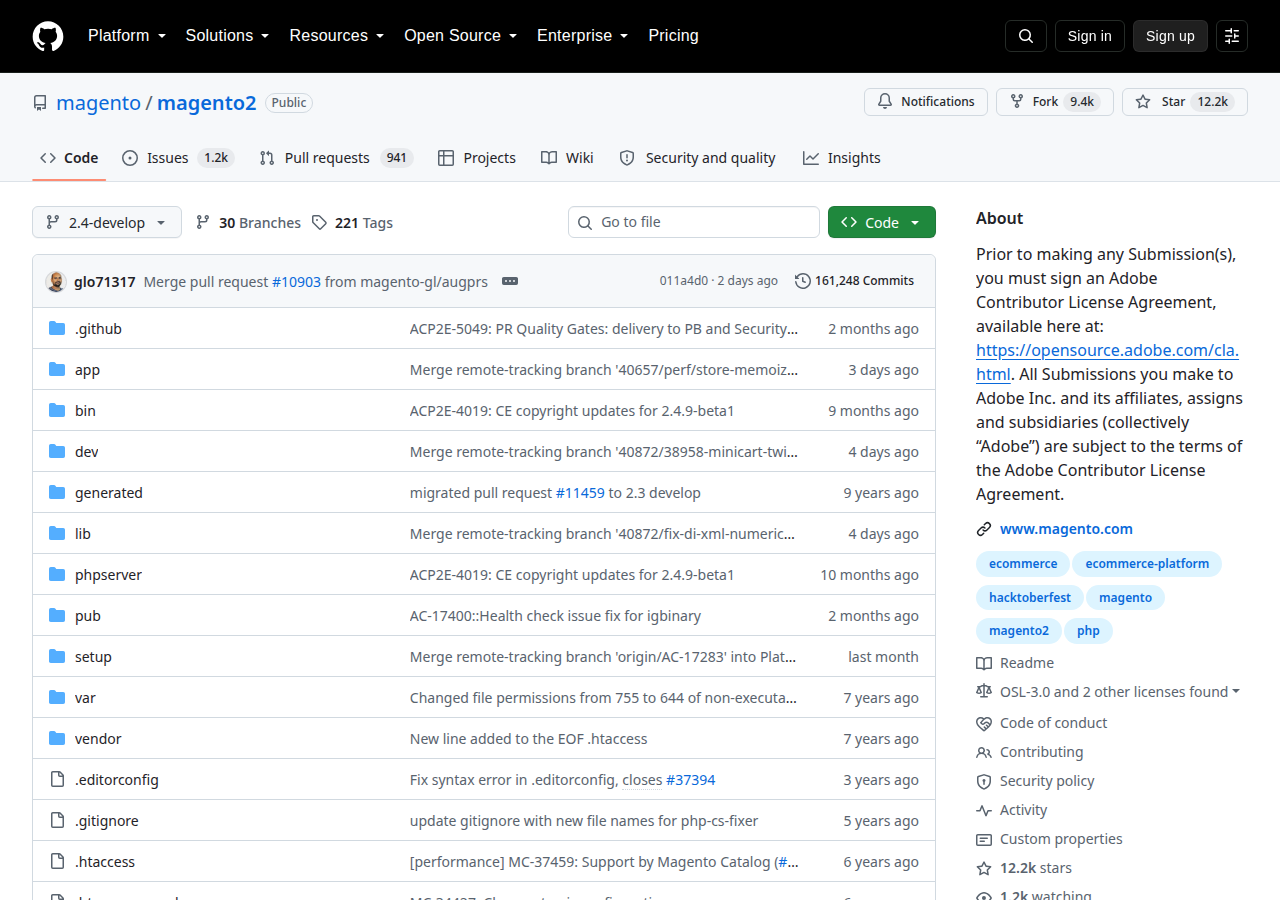The height and width of the screenshot is (900, 1280).
Task: Click the commit ellipsis expand icon
Action: click(x=510, y=281)
